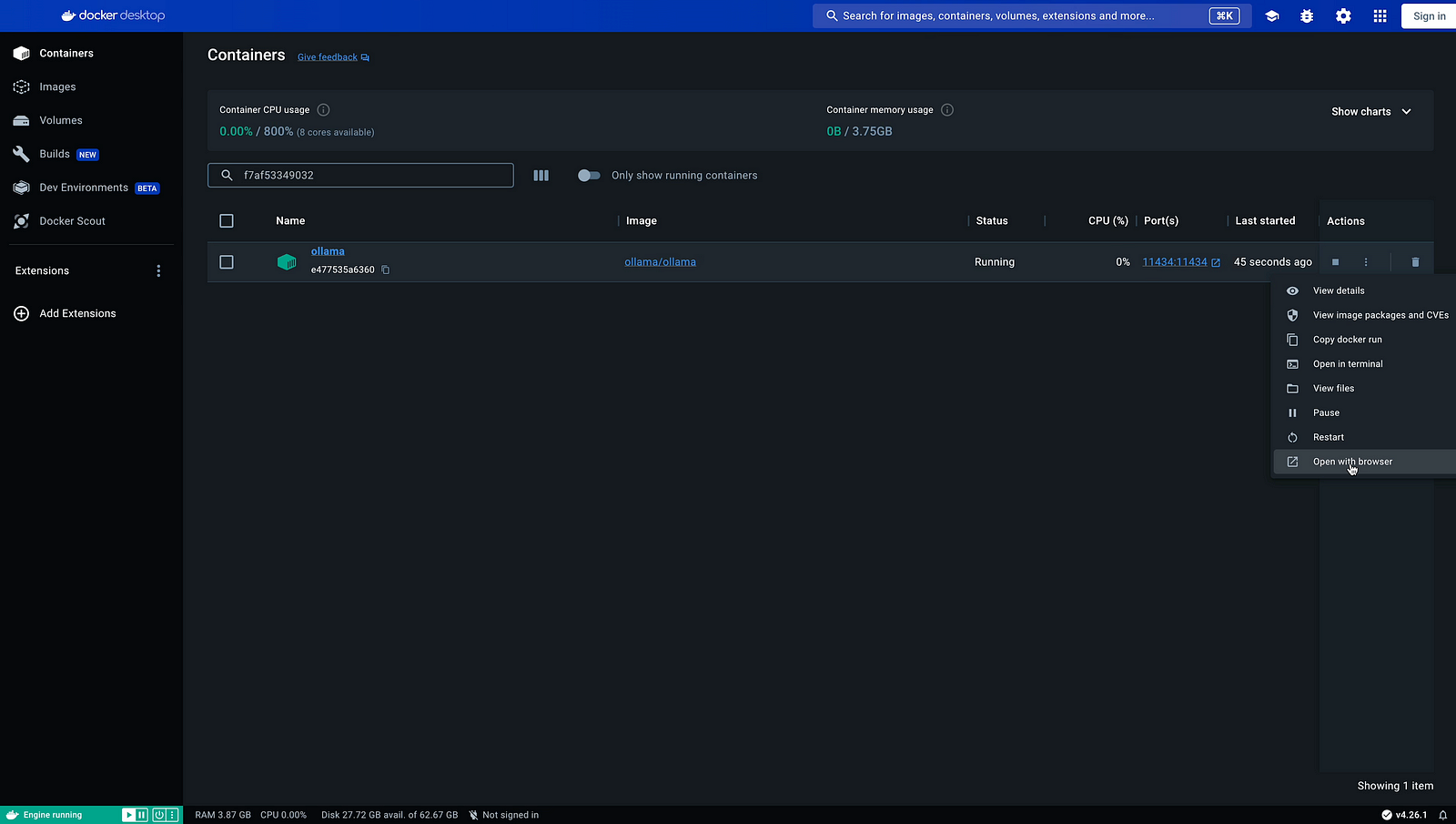Choose Copy docker run menu entry
Viewport: 1456px width, 824px height.
click(1347, 340)
